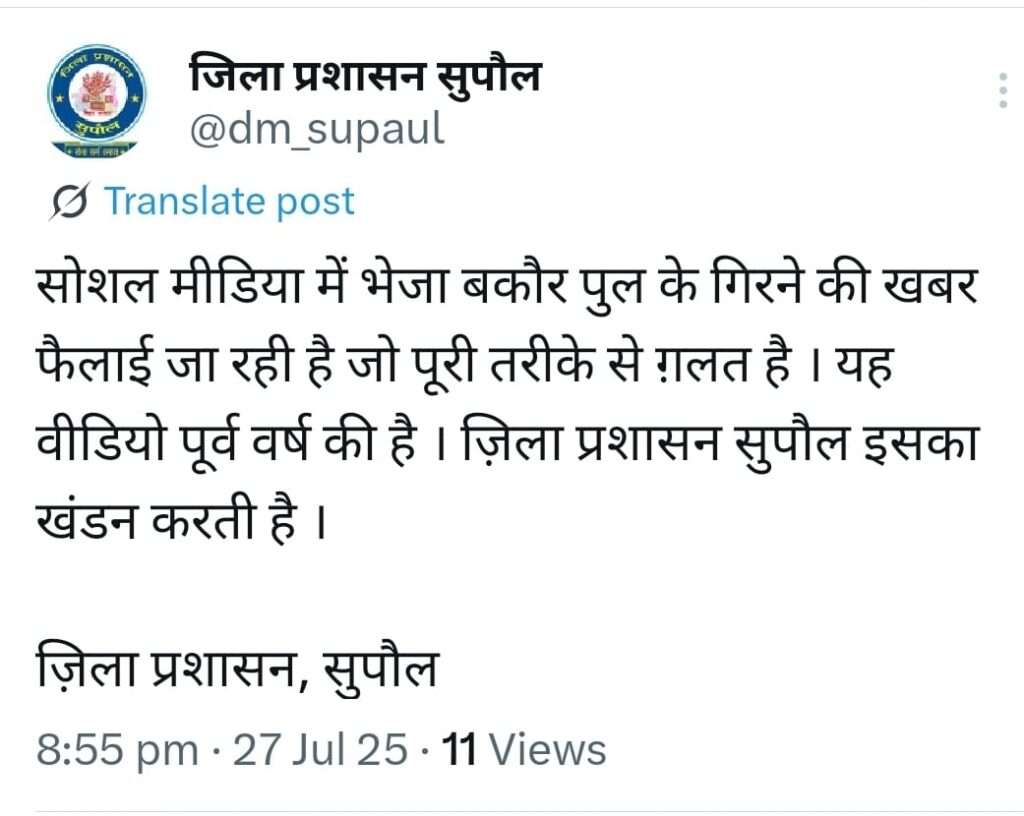Click the blue ribbon banner on the avatar

pyautogui.click(x=96, y=128)
